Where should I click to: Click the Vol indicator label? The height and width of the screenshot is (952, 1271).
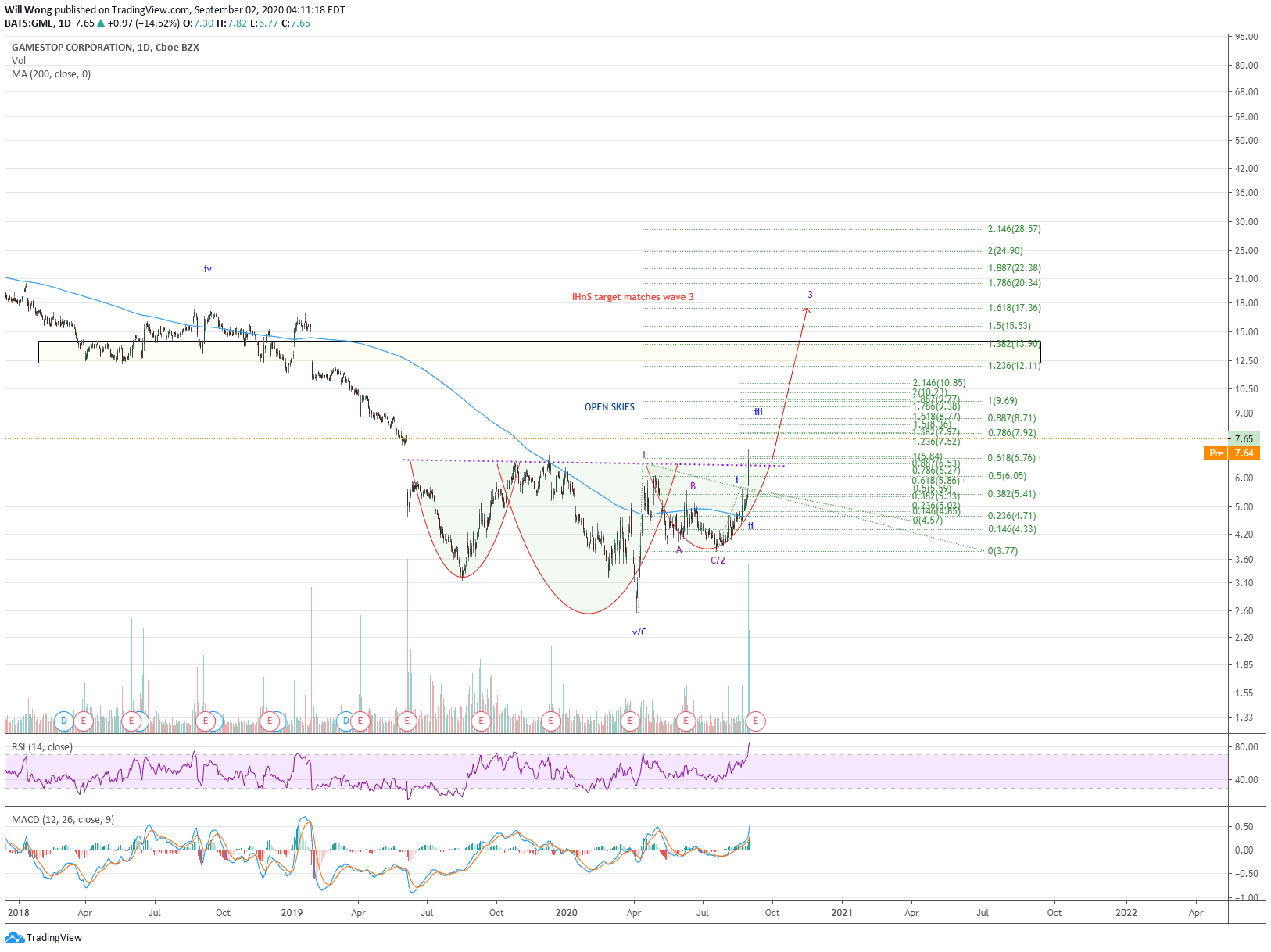(19, 61)
